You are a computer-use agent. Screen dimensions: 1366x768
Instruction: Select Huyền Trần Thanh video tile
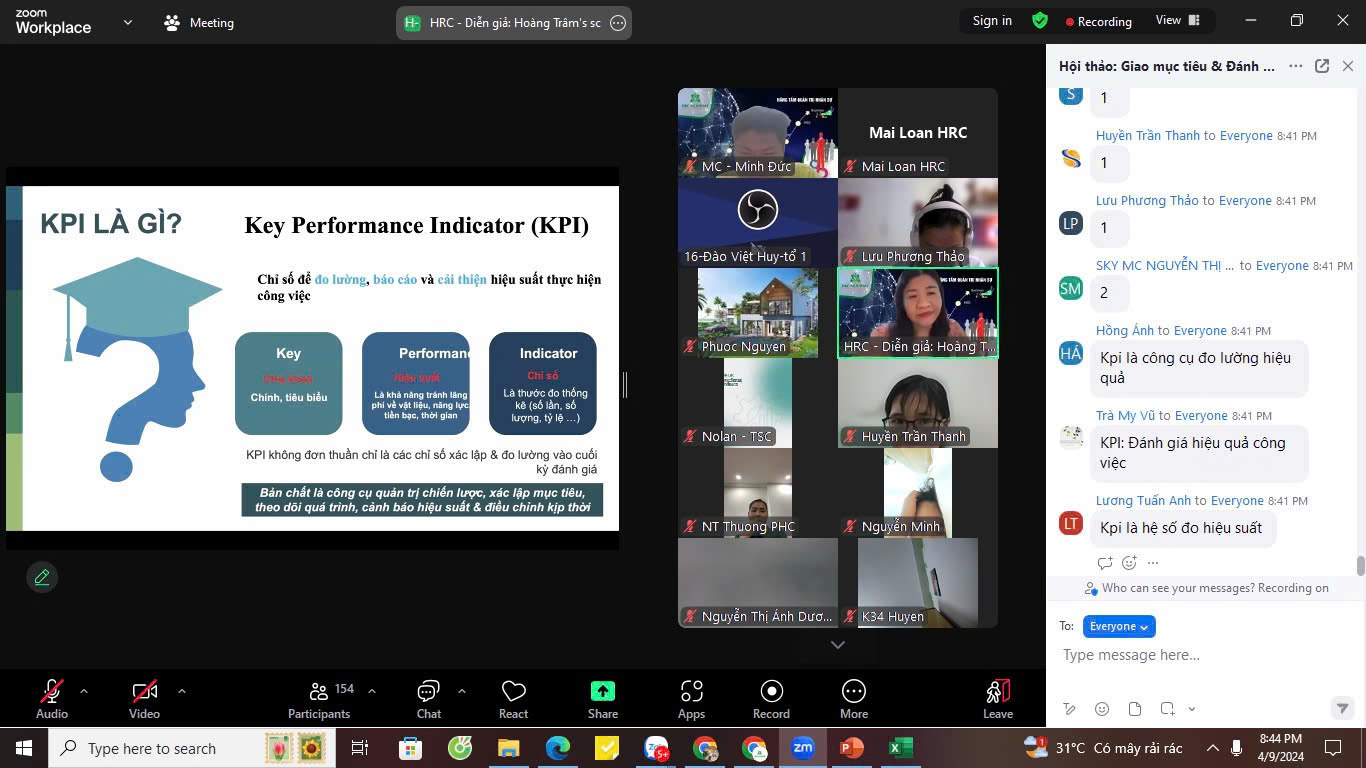918,403
